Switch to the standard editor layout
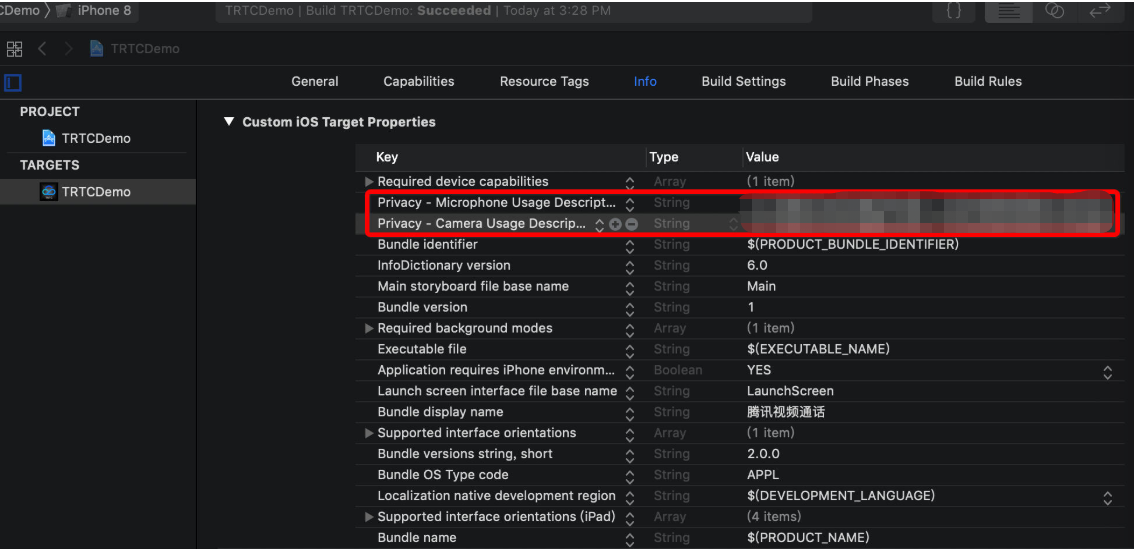Viewport: 1134px width, 550px height. (1007, 11)
